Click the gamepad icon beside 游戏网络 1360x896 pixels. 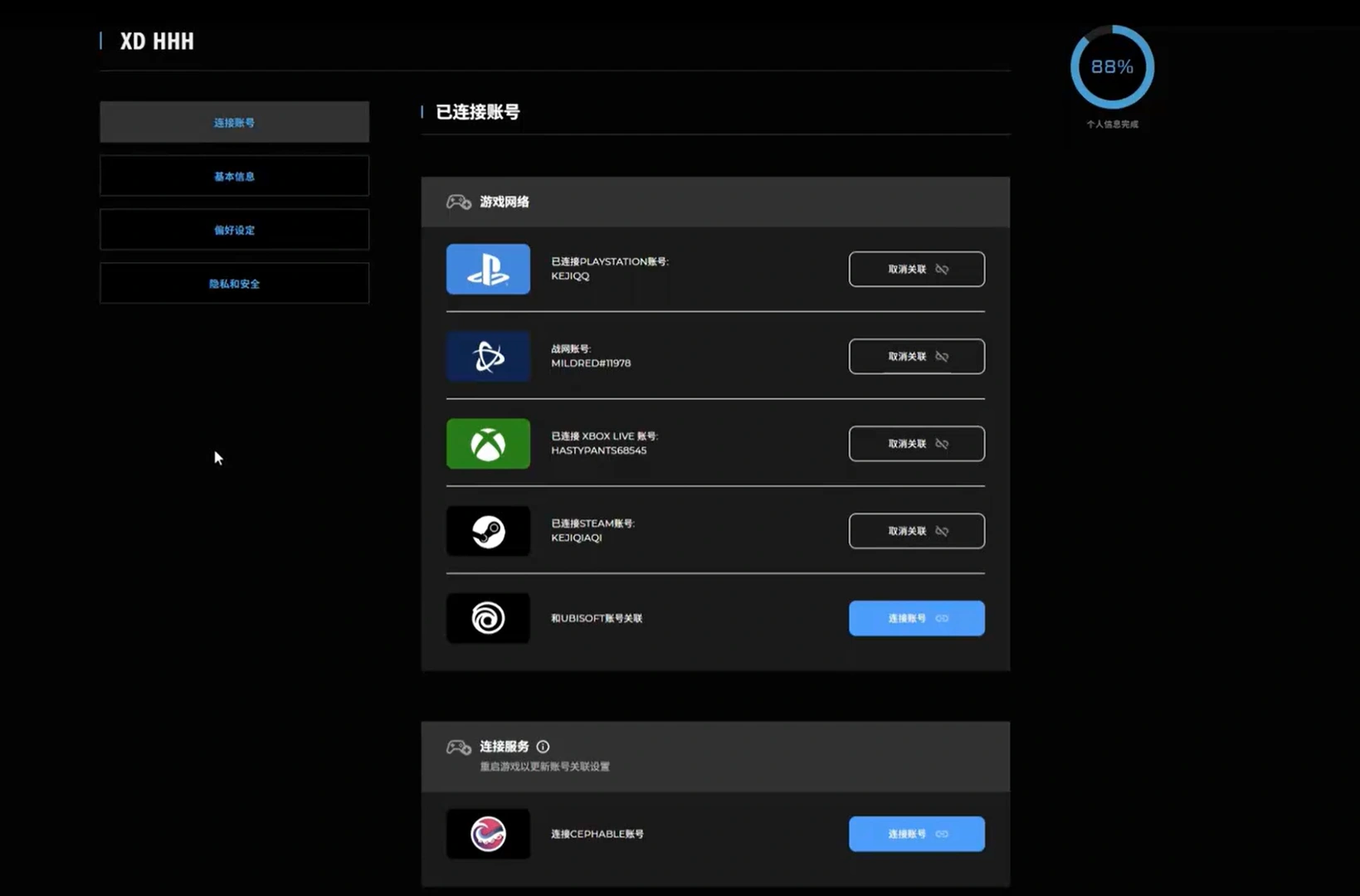click(459, 202)
